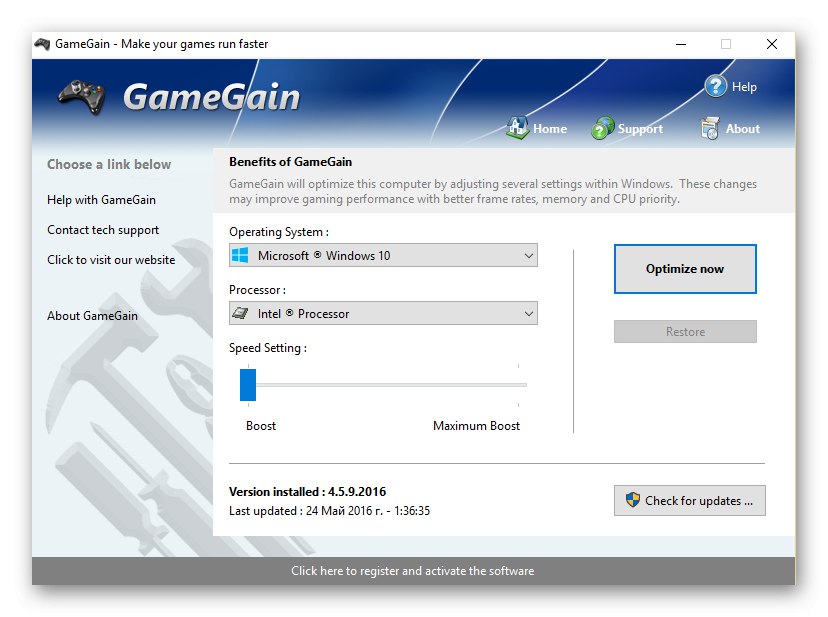Screen dimensions: 828x617
Task: Open Help with GameGain link
Action: [101, 200]
